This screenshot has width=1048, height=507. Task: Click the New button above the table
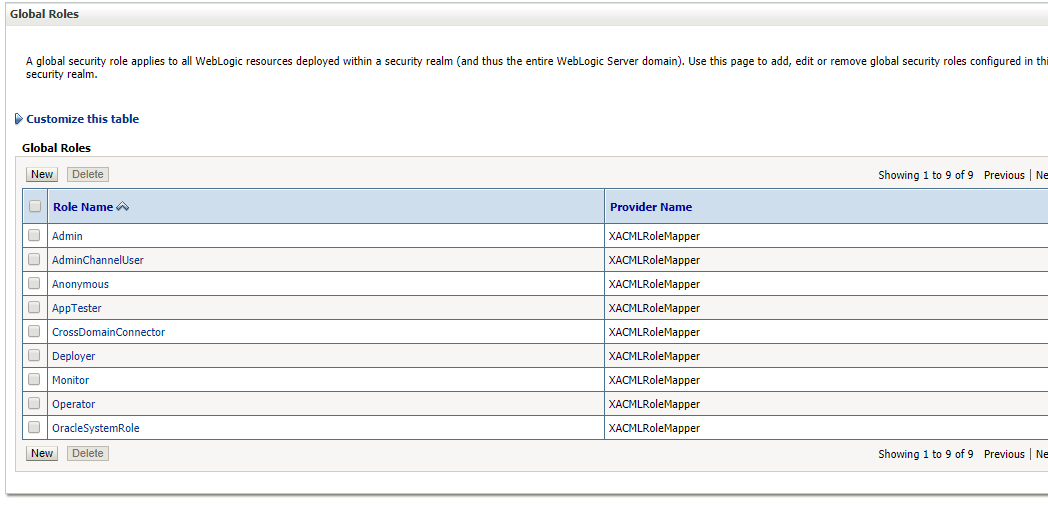42,174
